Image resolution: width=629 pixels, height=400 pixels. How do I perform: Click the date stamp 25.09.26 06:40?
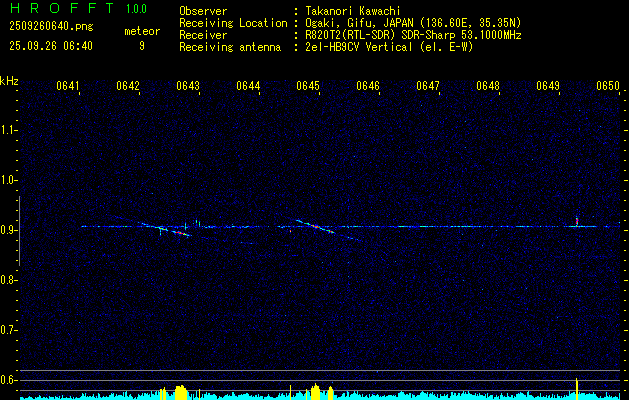[51, 46]
